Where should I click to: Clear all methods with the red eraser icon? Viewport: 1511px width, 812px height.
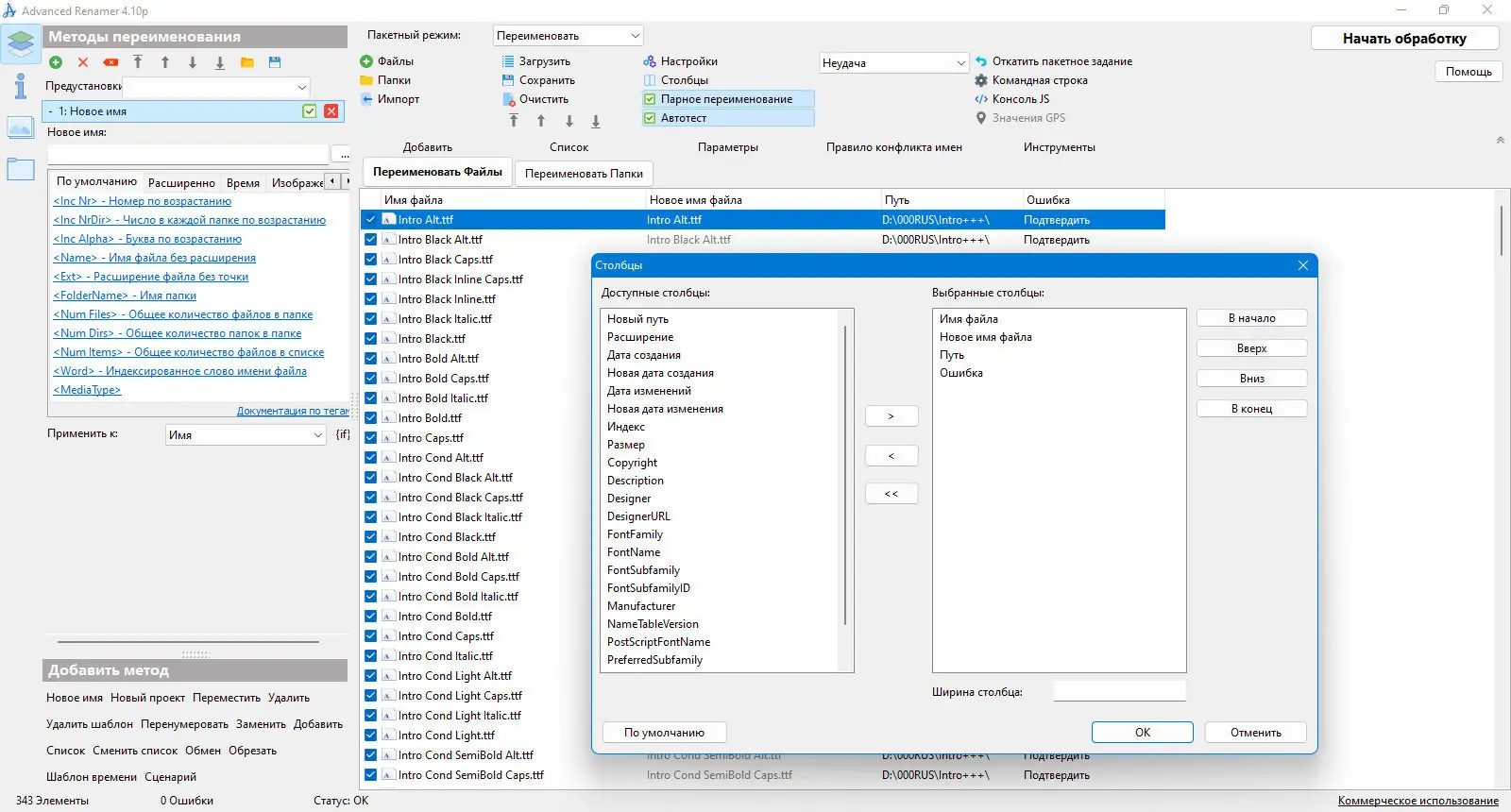pos(110,62)
